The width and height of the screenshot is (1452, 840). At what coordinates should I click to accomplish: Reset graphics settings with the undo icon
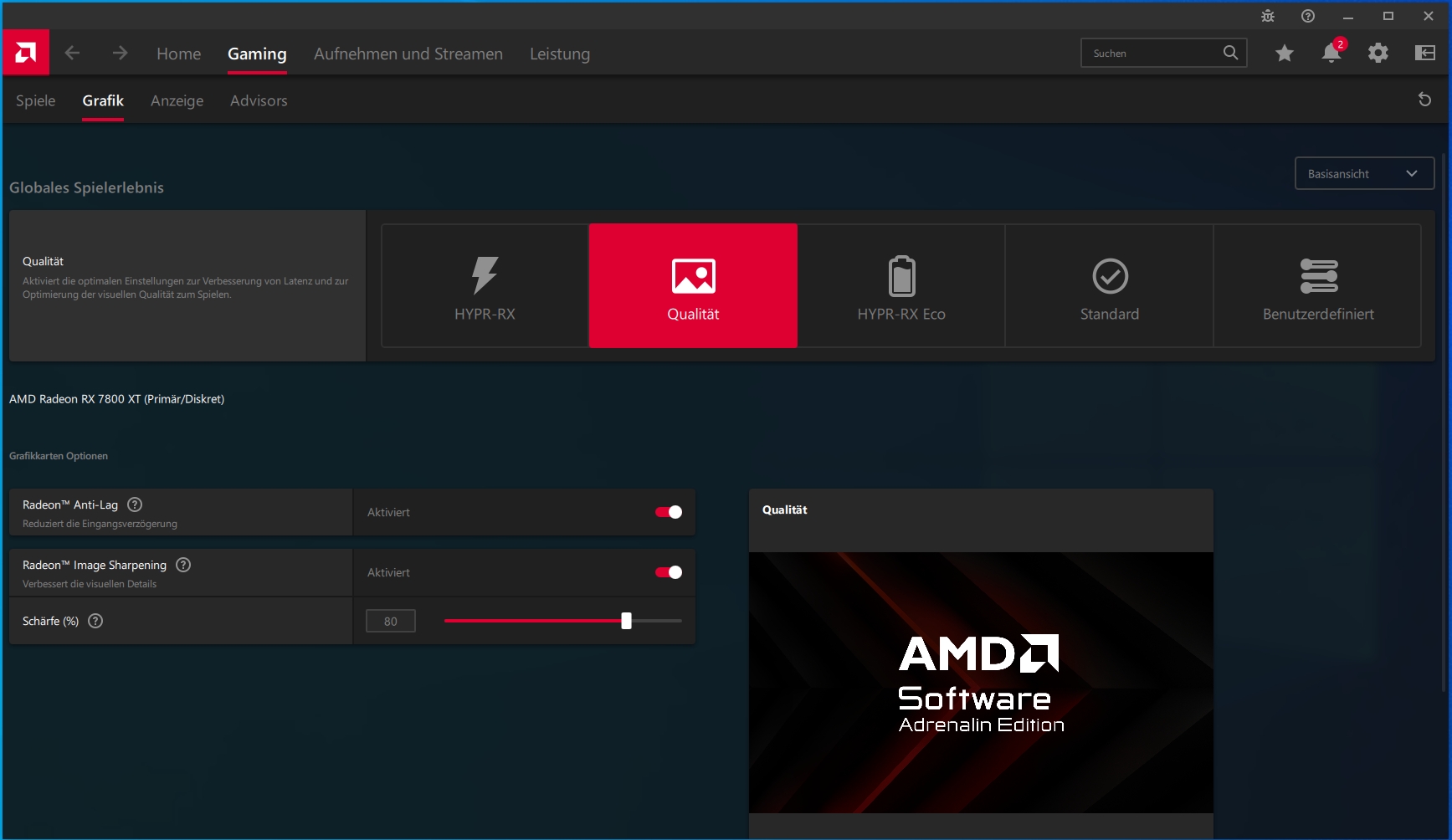(x=1424, y=100)
